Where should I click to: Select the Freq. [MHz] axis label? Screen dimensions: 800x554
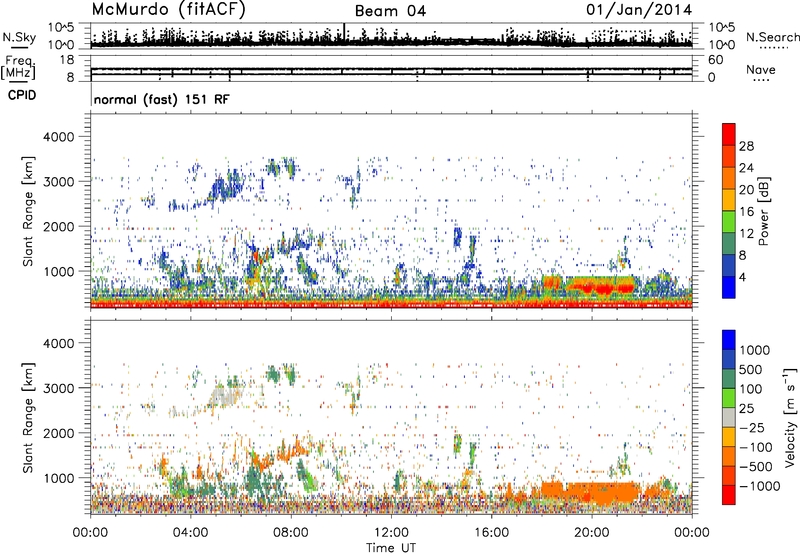click(18, 67)
